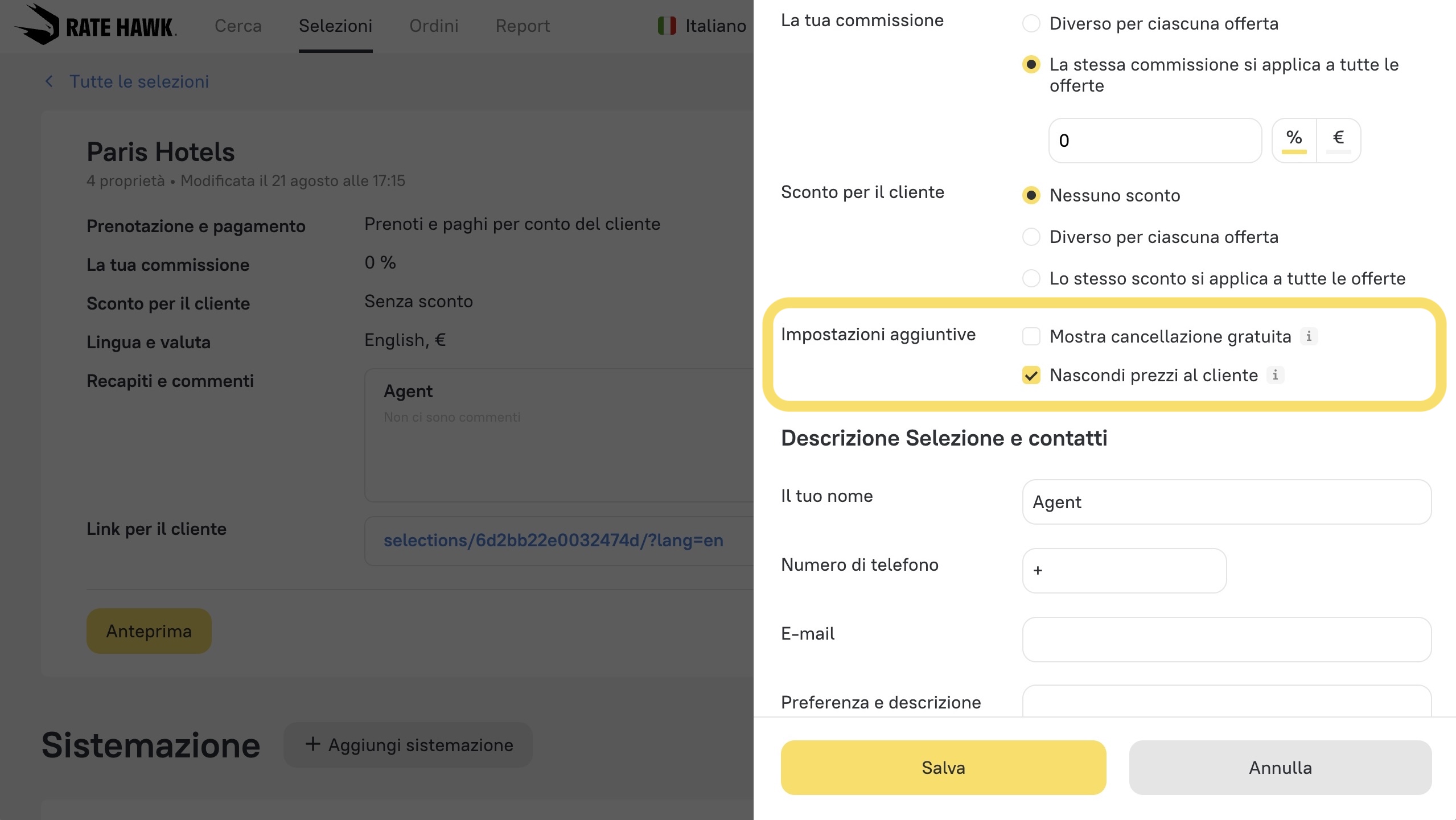Uncheck Nascondi prezzi al cliente
1456x820 pixels.
click(1031, 375)
